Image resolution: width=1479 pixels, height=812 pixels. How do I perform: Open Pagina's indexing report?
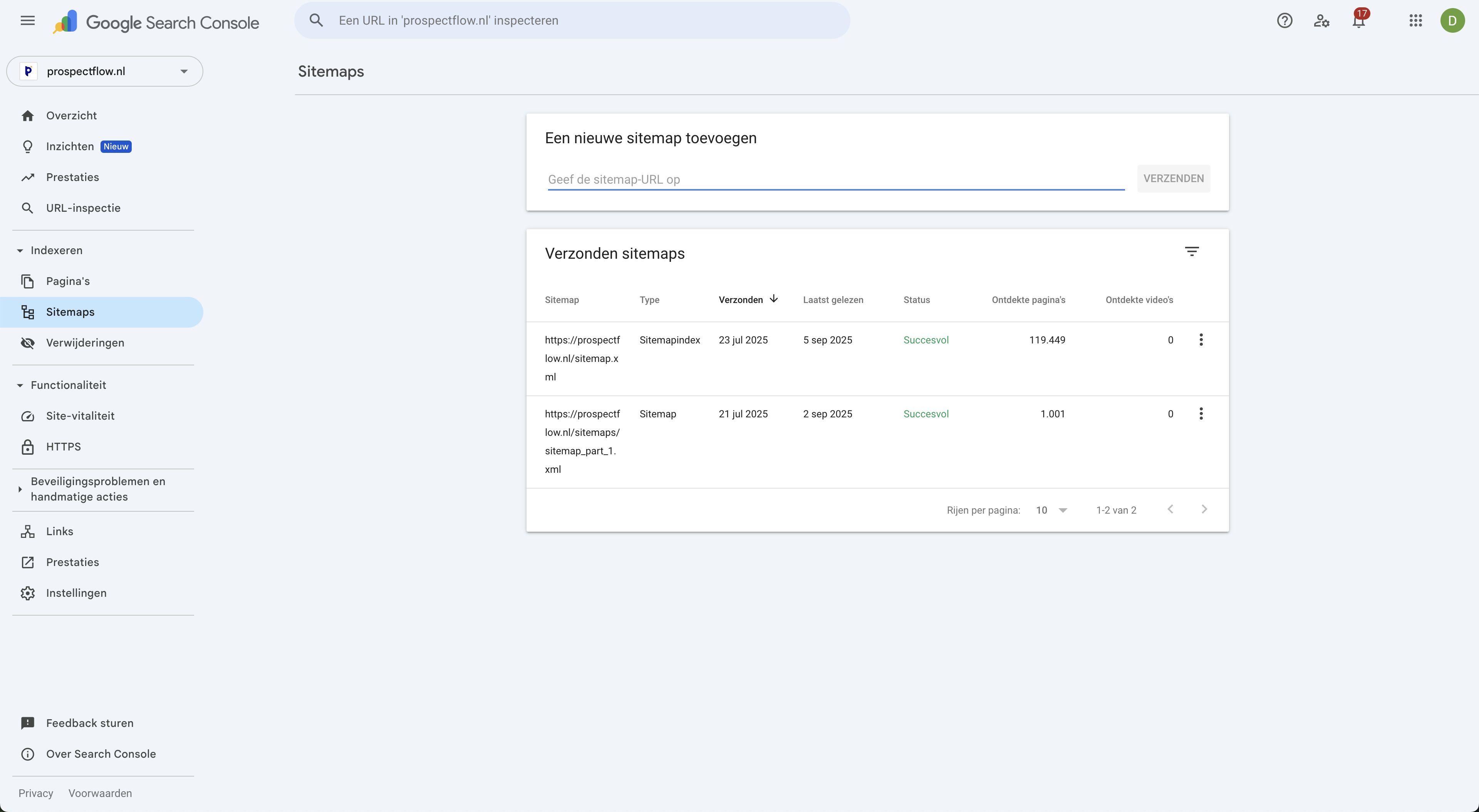(x=102, y=281)
